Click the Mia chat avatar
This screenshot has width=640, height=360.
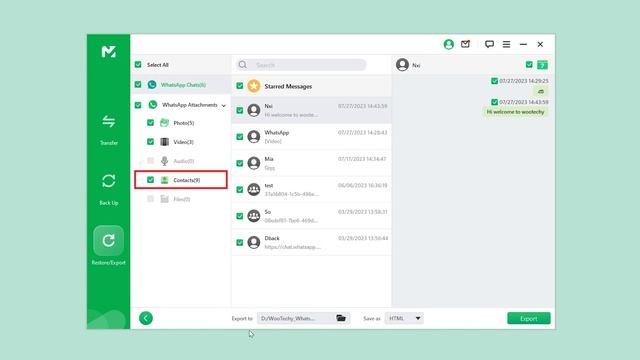[254, 163]
